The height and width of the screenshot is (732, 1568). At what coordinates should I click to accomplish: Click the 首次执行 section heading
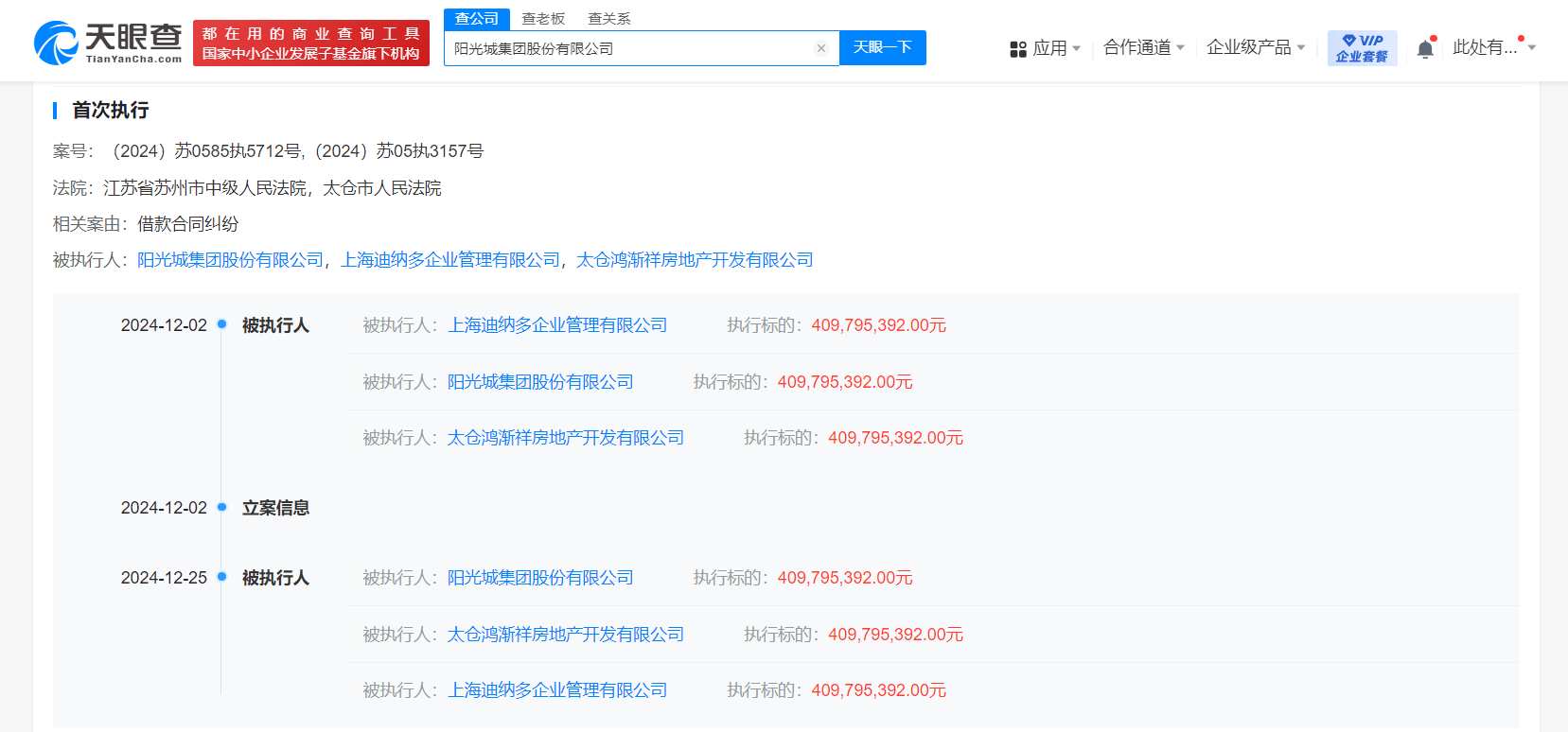point(111,111)
